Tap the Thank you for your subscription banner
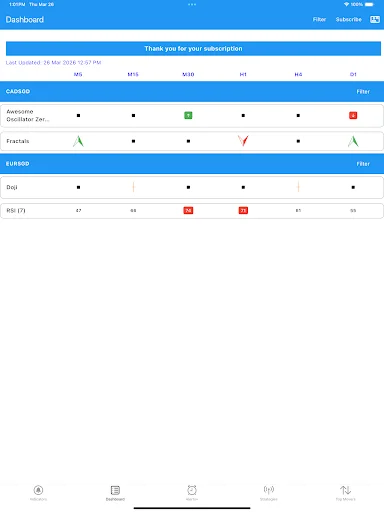Viewport: 384px width, 512px height. pos(193,49)
